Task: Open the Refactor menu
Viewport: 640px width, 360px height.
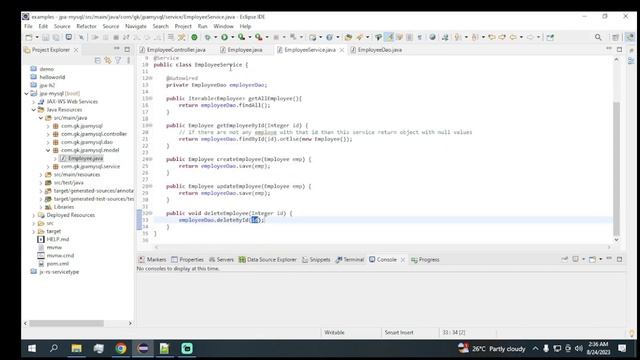Action: [87, 26]
